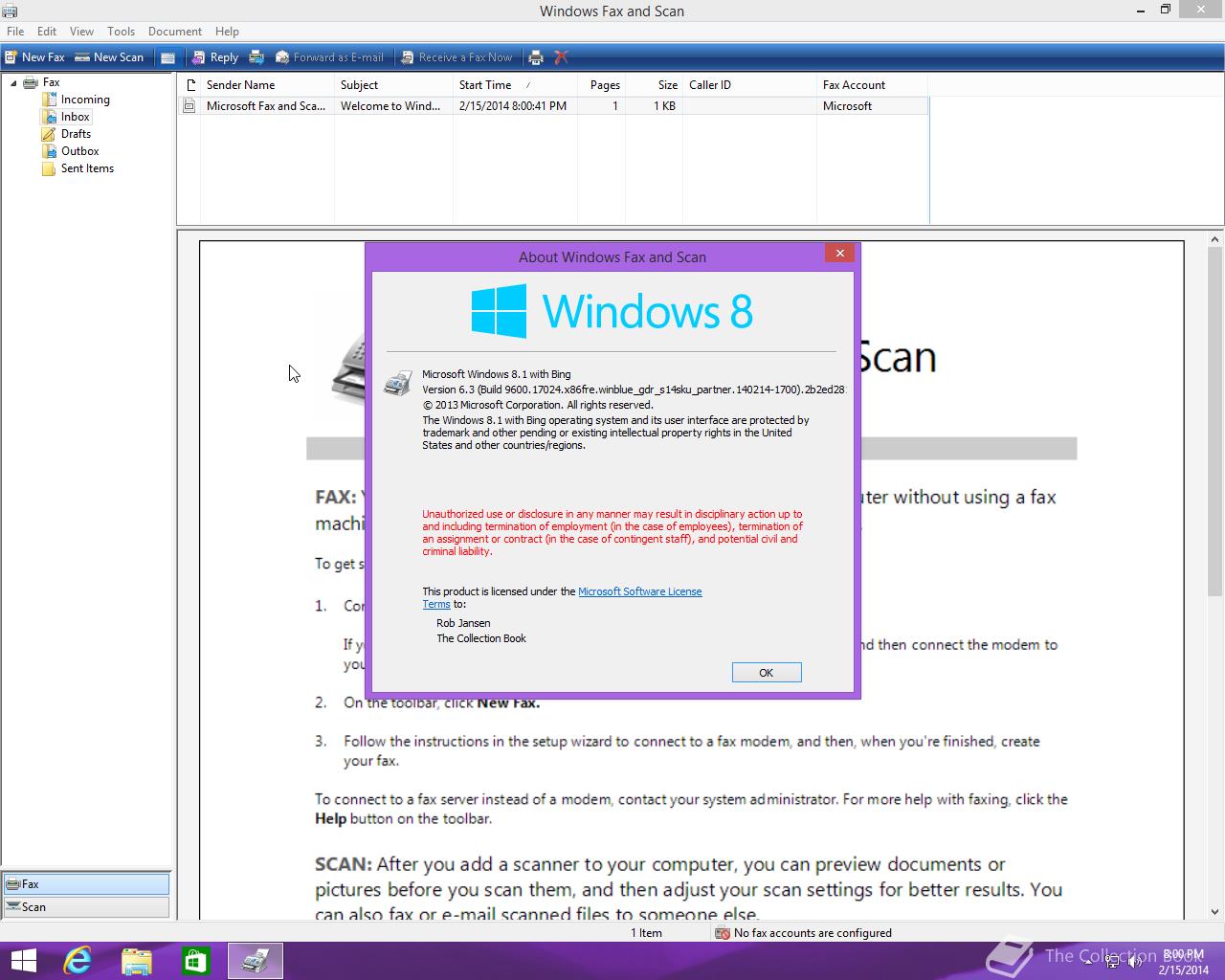This screenshot has height=980, width=1225.
Task: Click the New Fax toolbar button
Action: (x=34, y=57)
